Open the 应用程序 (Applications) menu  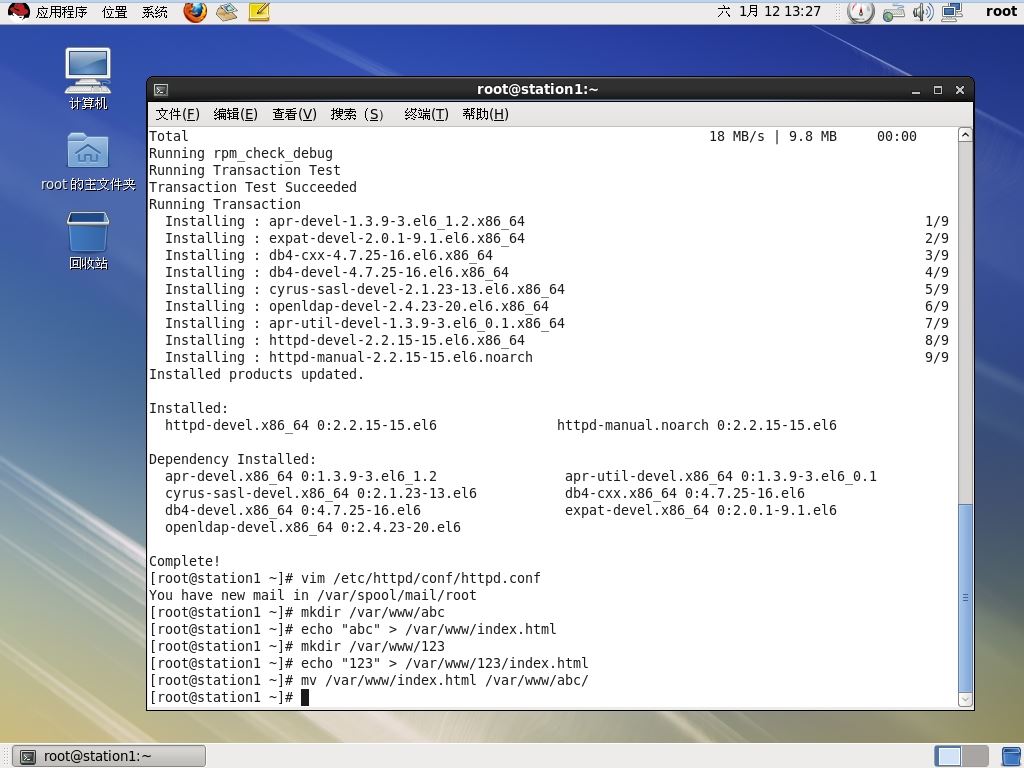pos(61,12)
